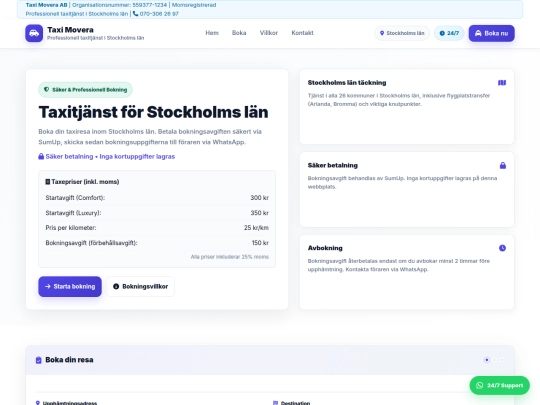Click the Taxi Movera brand title

click(70, 30)
